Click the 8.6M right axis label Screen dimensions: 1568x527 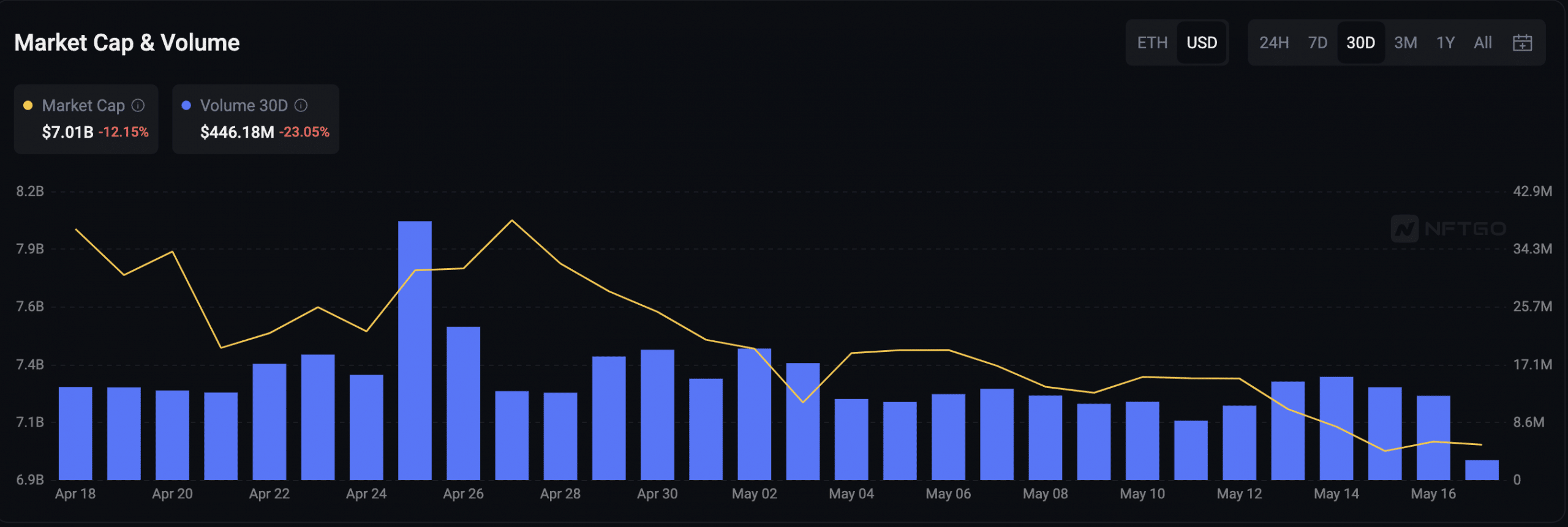click(1529, 422)
